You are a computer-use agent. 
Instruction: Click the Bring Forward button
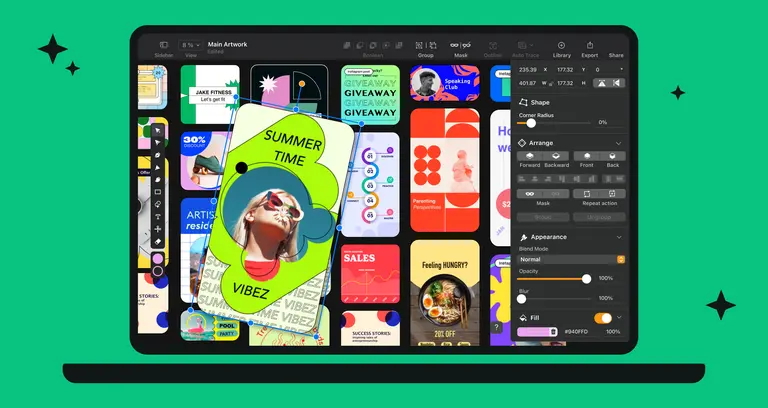click(x=529, y=156)
